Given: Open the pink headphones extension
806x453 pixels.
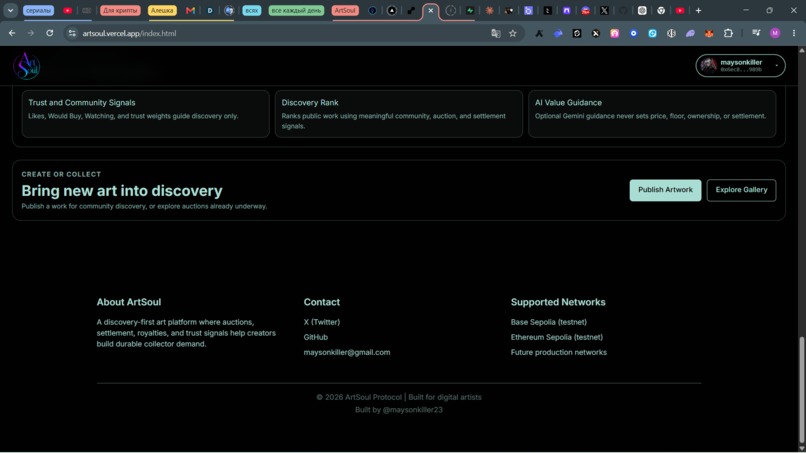Looking at the screenshot, I should pos(615,33).
